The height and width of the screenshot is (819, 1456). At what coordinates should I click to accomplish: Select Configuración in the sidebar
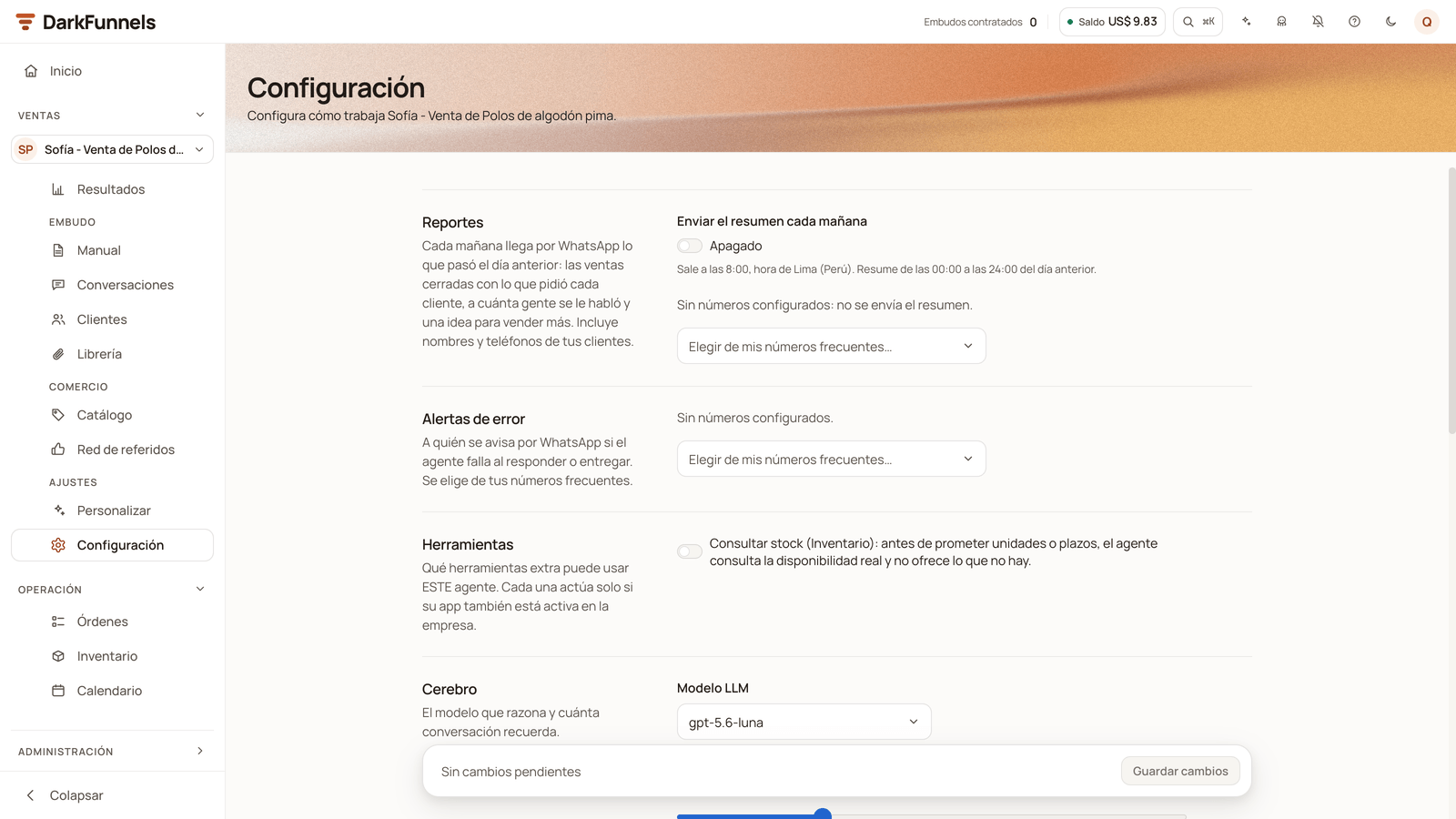(x=112, y=545)
